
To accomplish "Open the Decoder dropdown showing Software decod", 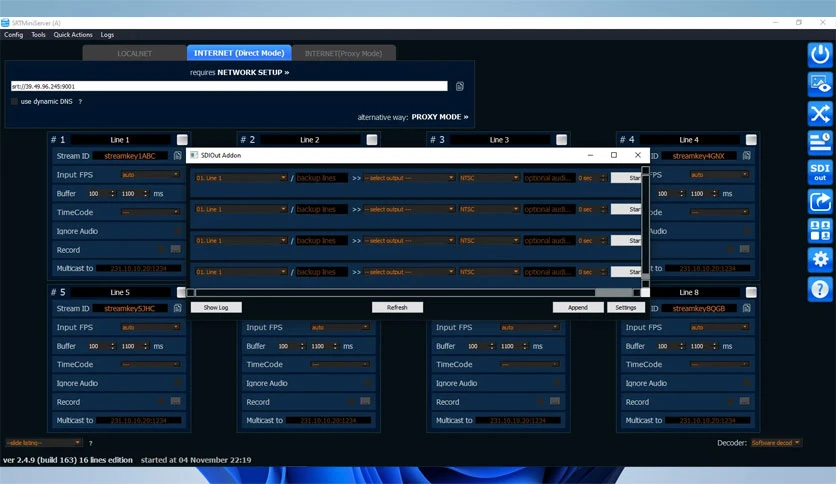I will pyautogui.click(x=776, y=443).
